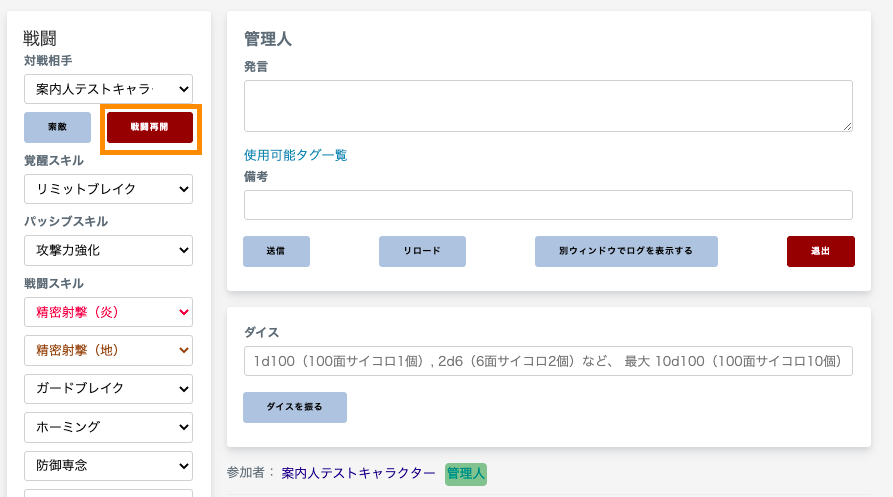The height and width of the screenshot is (497, 893).
Task: Open the ガードブレイク dropdown
Action: point(108,388)
